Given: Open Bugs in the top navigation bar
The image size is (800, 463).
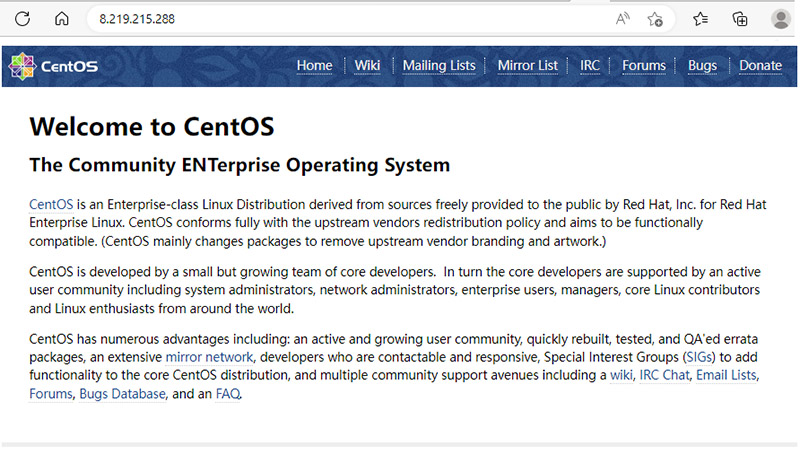Looking at the screenshot, I should click(702, 66).
